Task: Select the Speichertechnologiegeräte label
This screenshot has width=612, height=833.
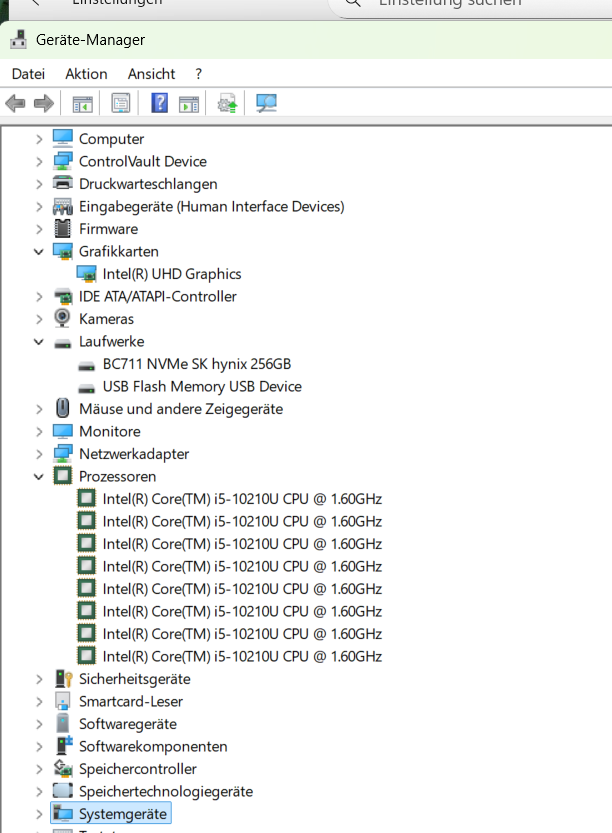Action: click(166, 792)
